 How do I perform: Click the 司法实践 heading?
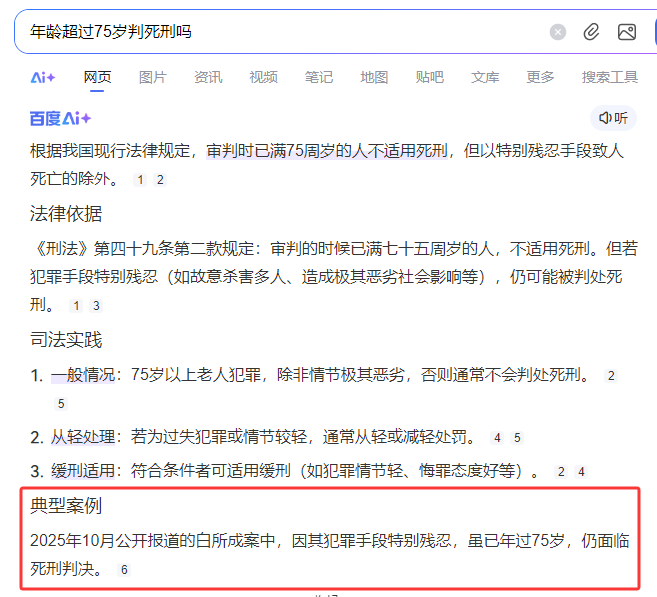66,340
